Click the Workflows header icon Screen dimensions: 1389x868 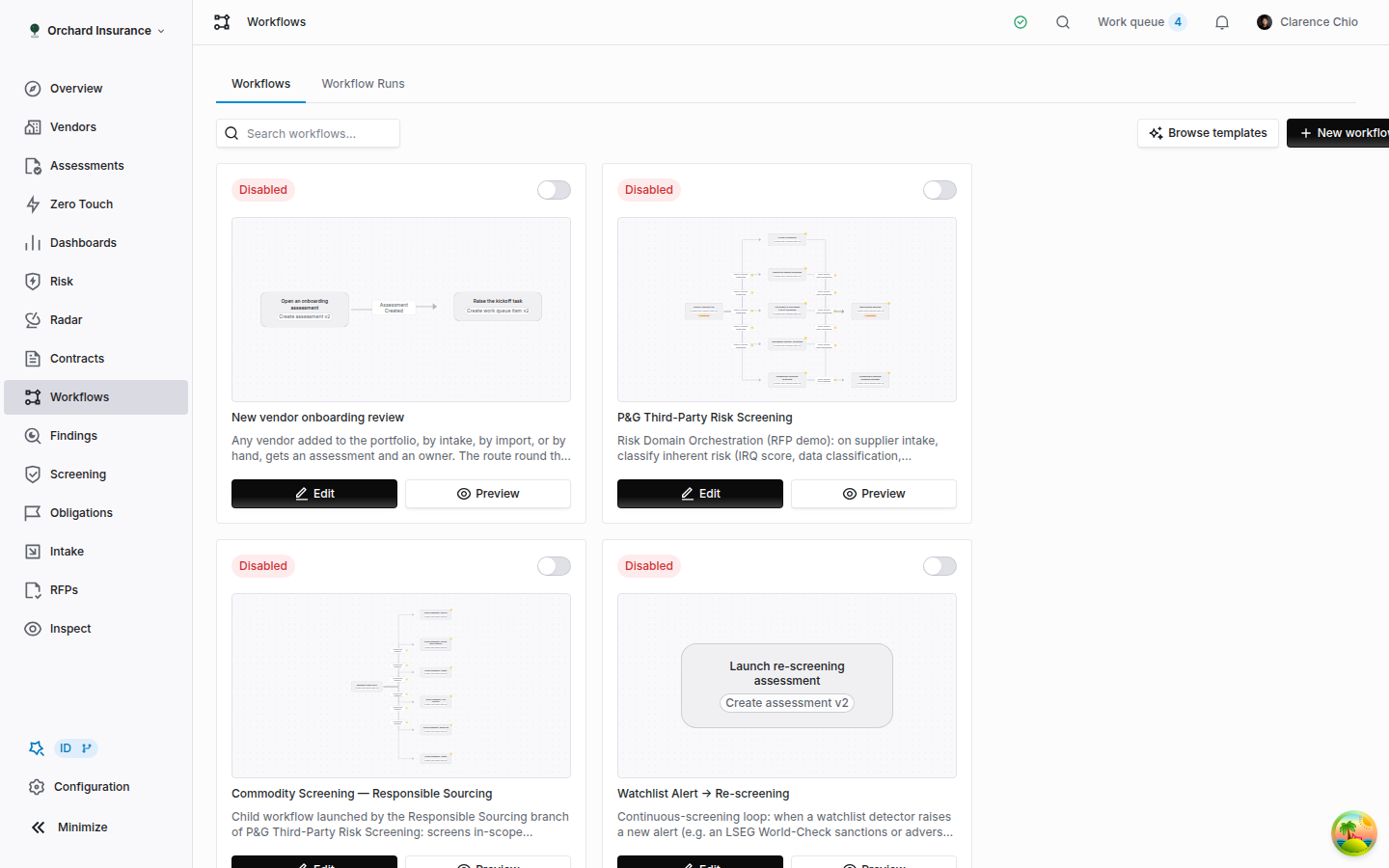222,22
